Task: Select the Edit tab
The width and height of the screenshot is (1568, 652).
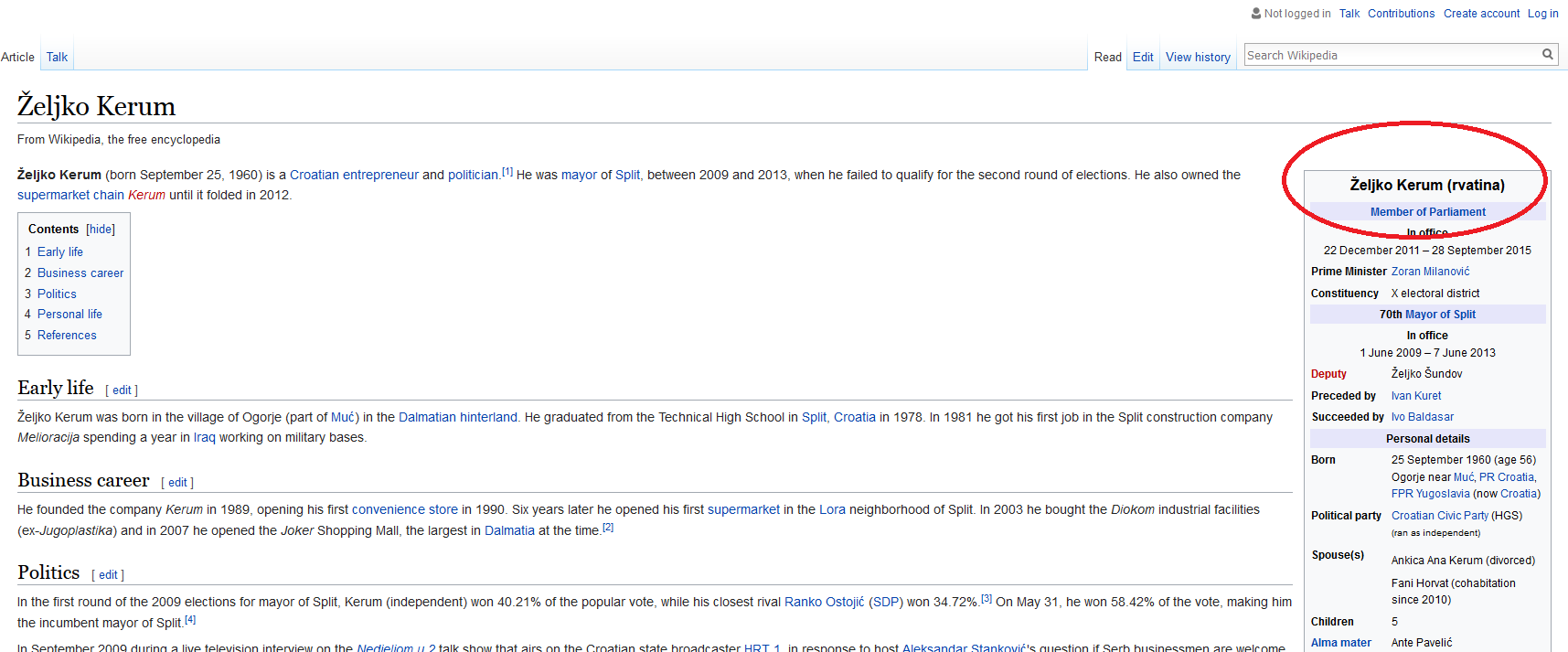Action: click(1143, 57)
